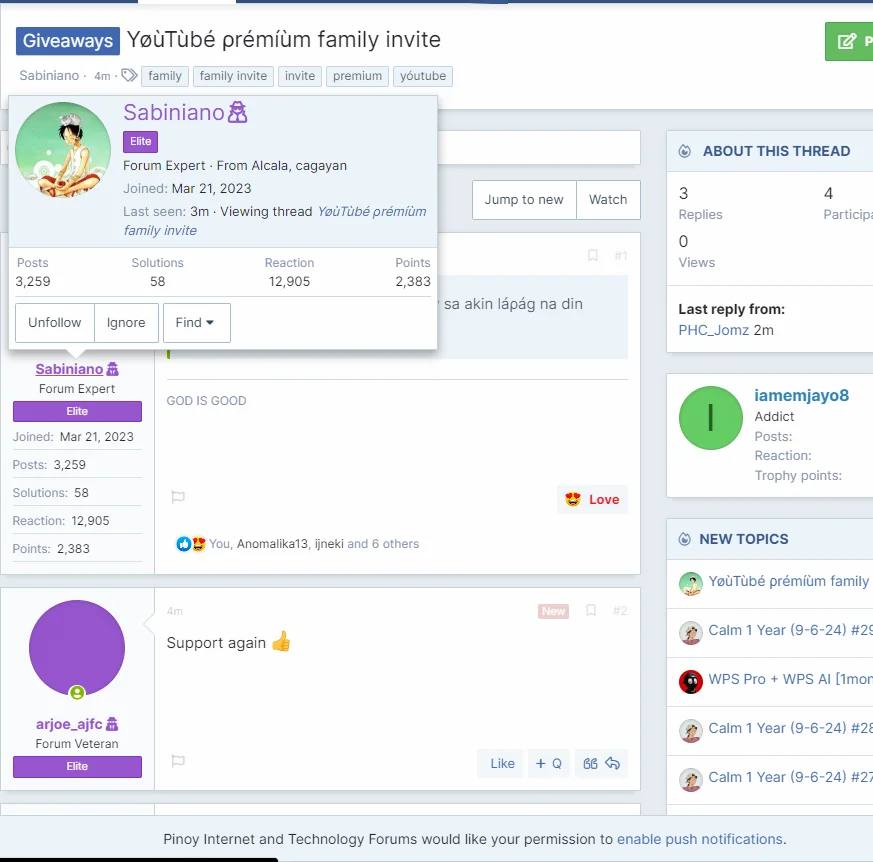
Task: Open 'Calm 1 Year (9-6-24) #29' topic
Action: [790, 630]
